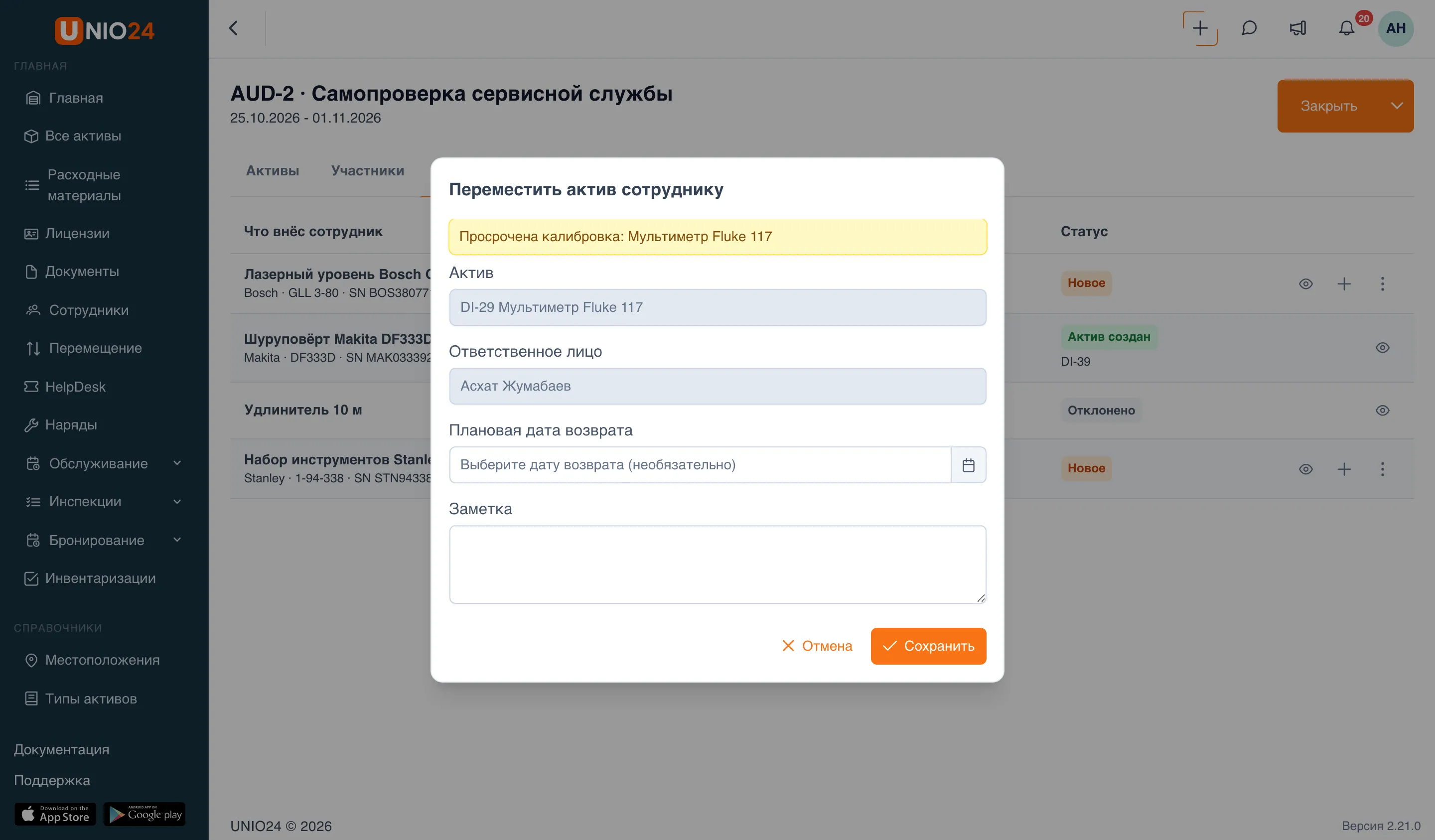Screen dimensions: 1435x840
Task: Open Инвентаризации in the sidebar
Action: coord(89,578)
